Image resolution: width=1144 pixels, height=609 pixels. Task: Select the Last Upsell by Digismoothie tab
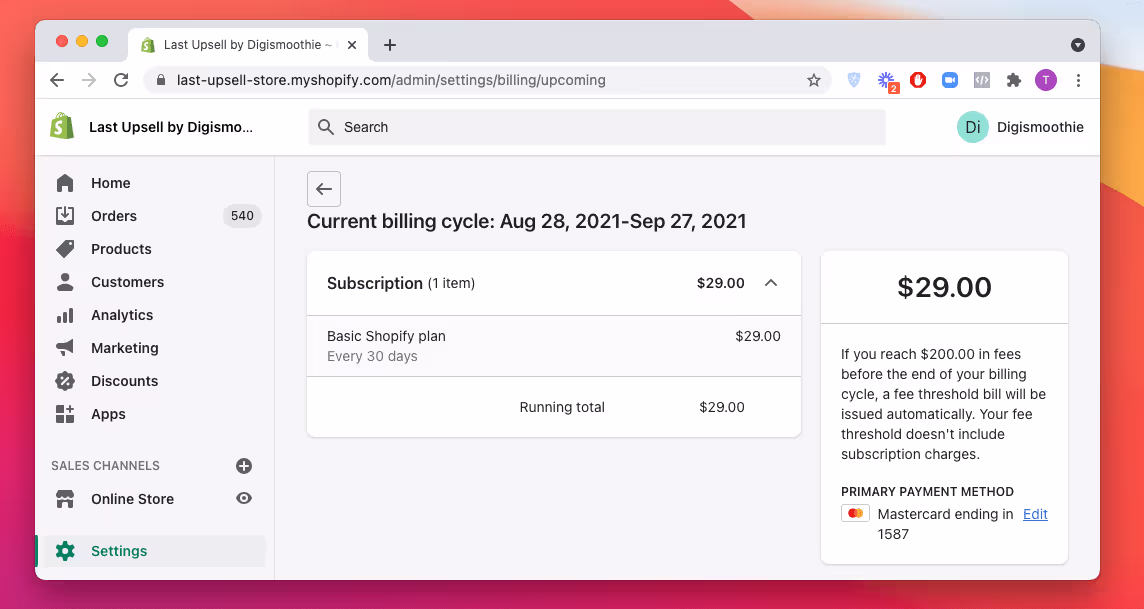248,45
